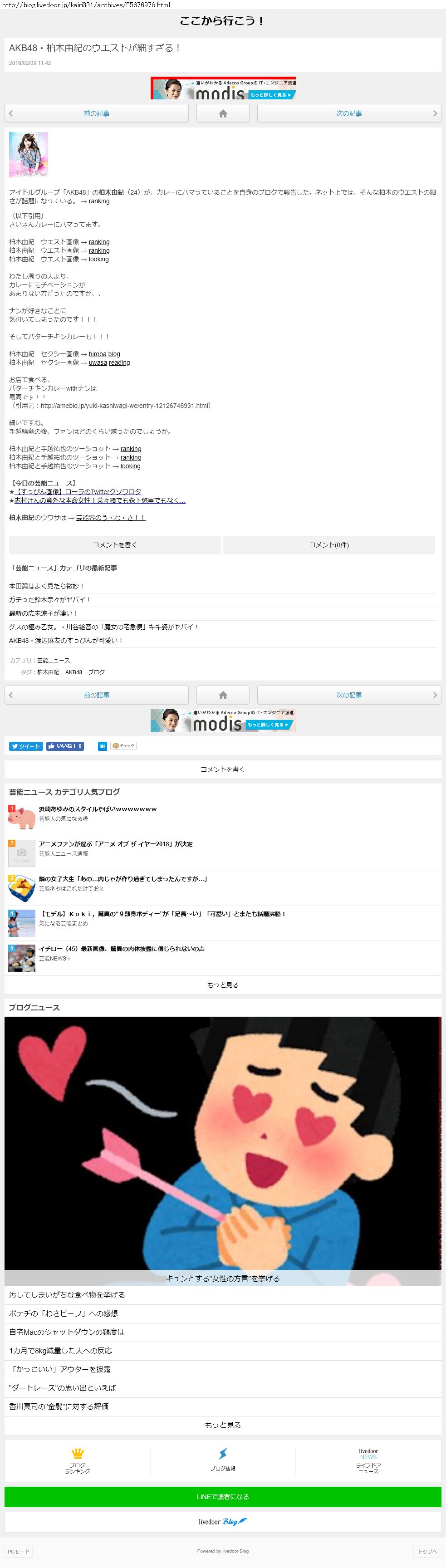446x1568 pixels.
Task: Click the Twitter ツイート button
Action: click(x=25, y=746)
